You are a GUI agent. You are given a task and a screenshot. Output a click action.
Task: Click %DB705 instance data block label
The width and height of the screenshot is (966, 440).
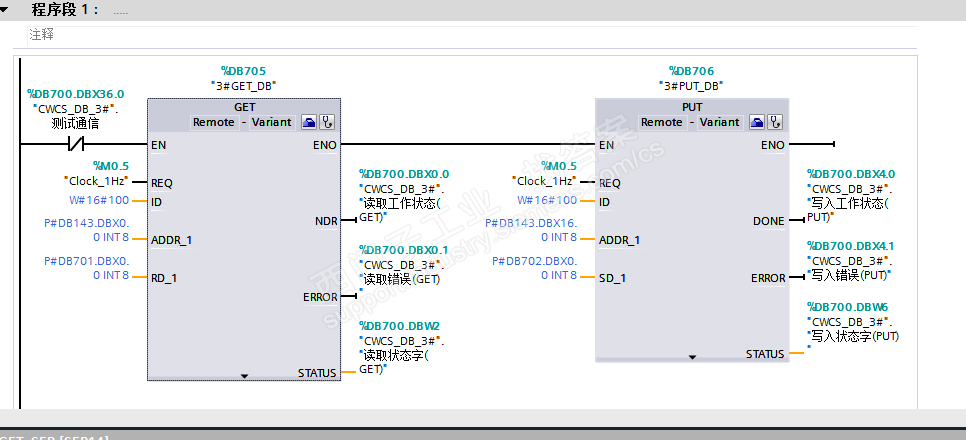click(x=243, y=71)
